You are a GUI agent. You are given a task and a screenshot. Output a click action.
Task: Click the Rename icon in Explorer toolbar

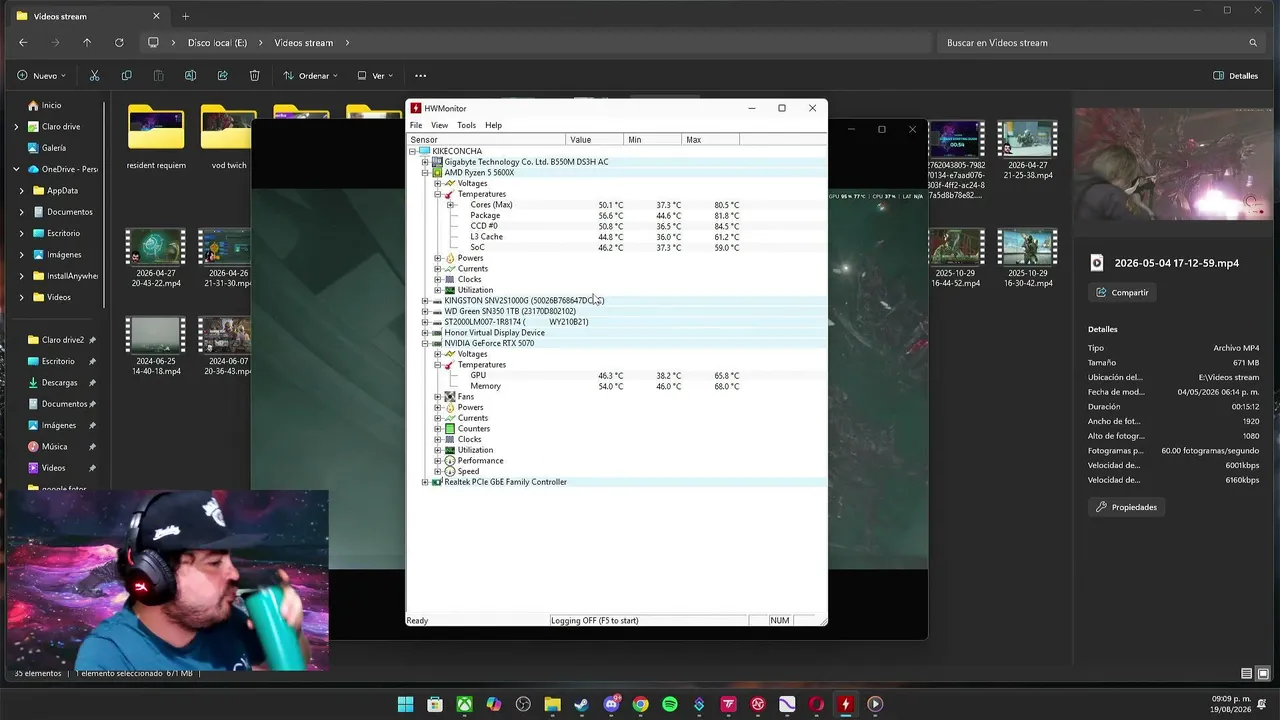tap(190, 76)
